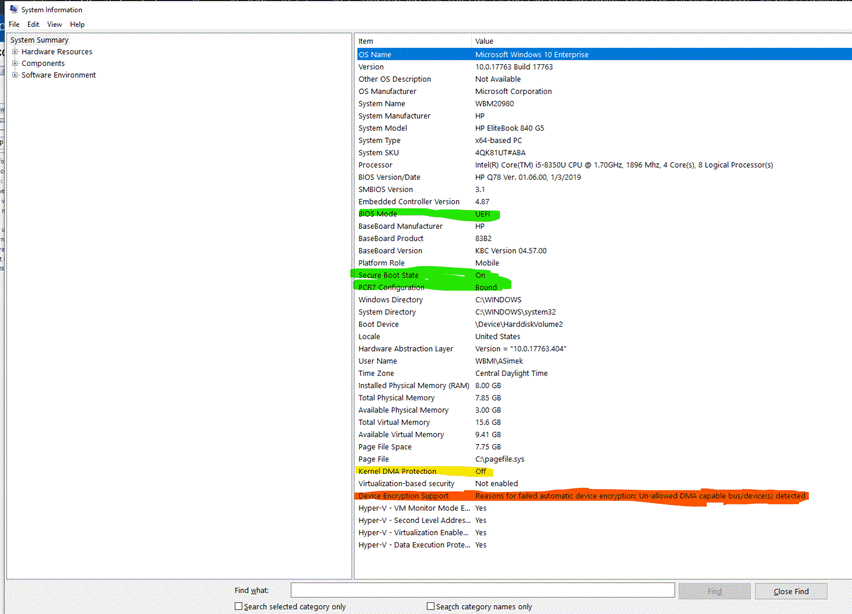The width and height of the screenshot is (852, 614).
Task: Click inside the Find what input field
Action: point(480,590)
